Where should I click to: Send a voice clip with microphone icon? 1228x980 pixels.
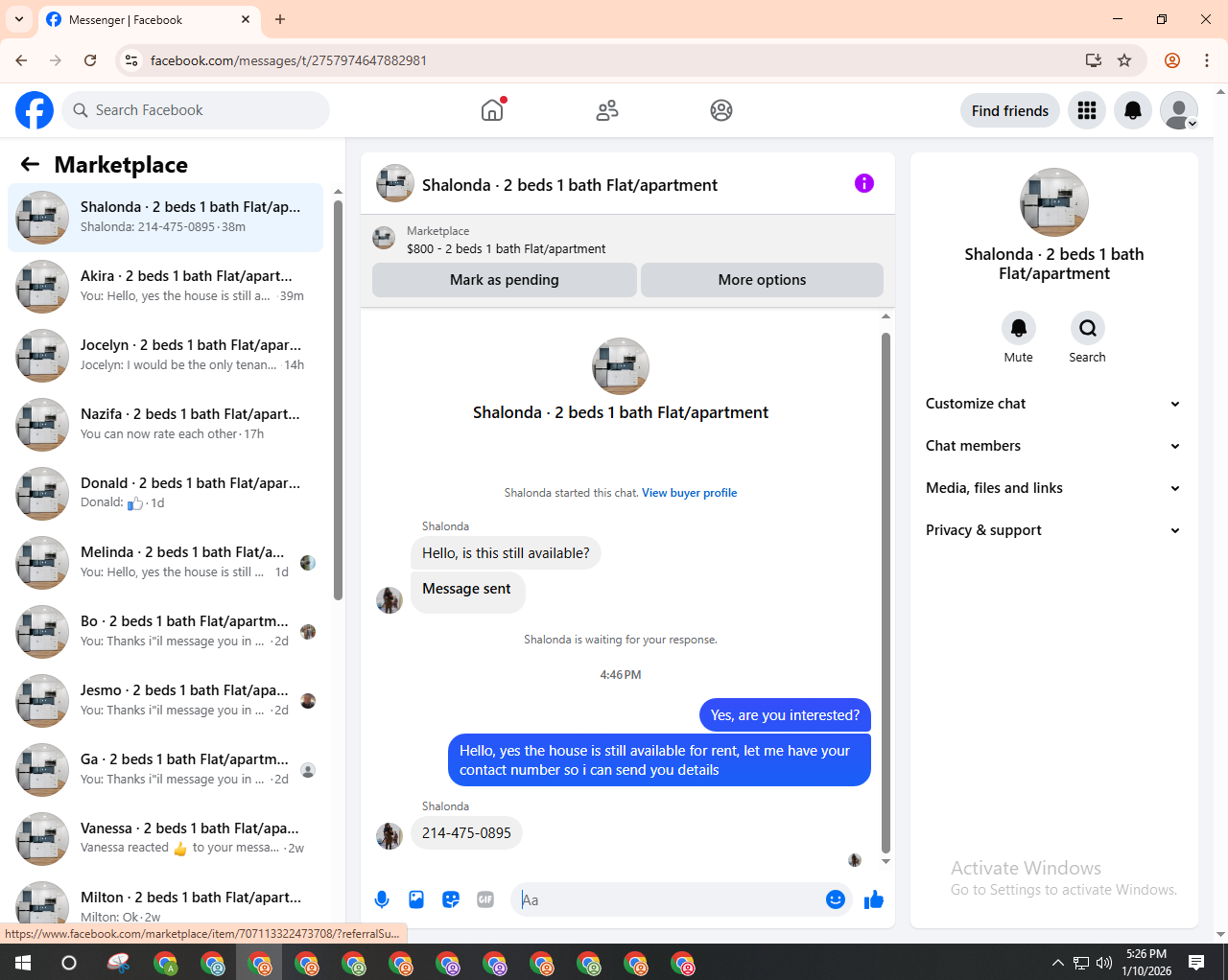point(382,899)
